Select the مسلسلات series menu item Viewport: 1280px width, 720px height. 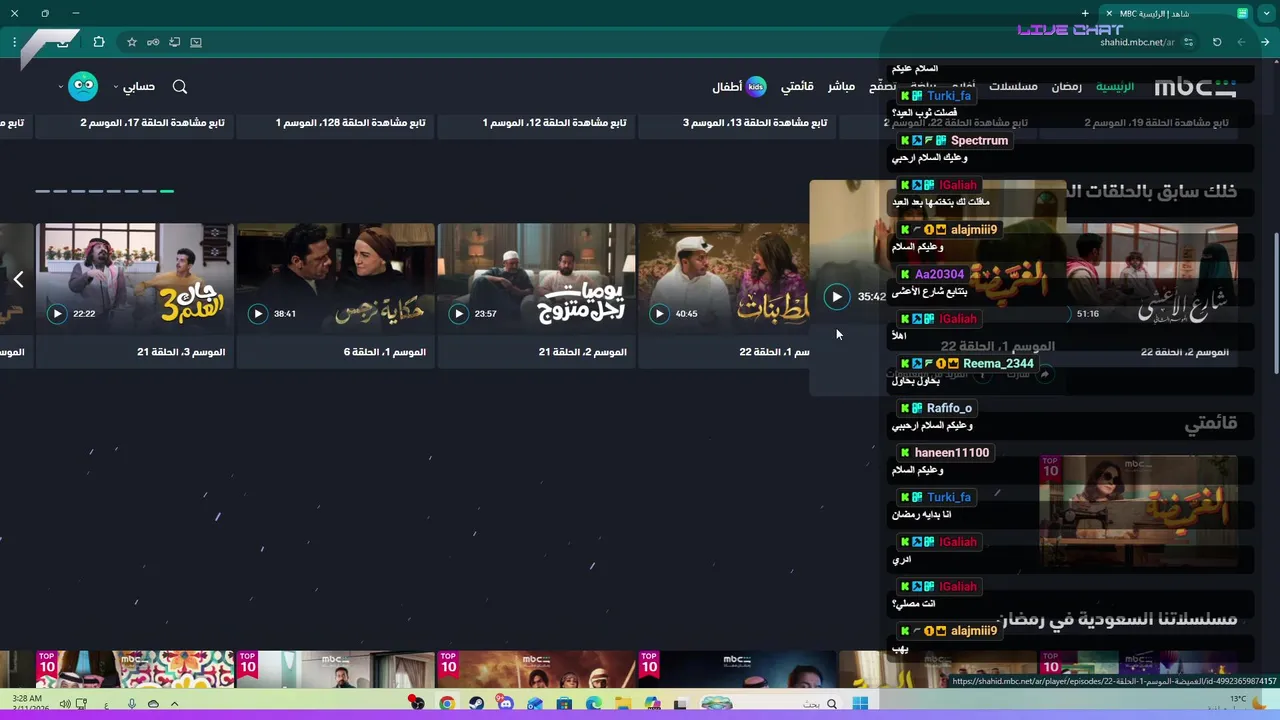[x=1013, y=87]
